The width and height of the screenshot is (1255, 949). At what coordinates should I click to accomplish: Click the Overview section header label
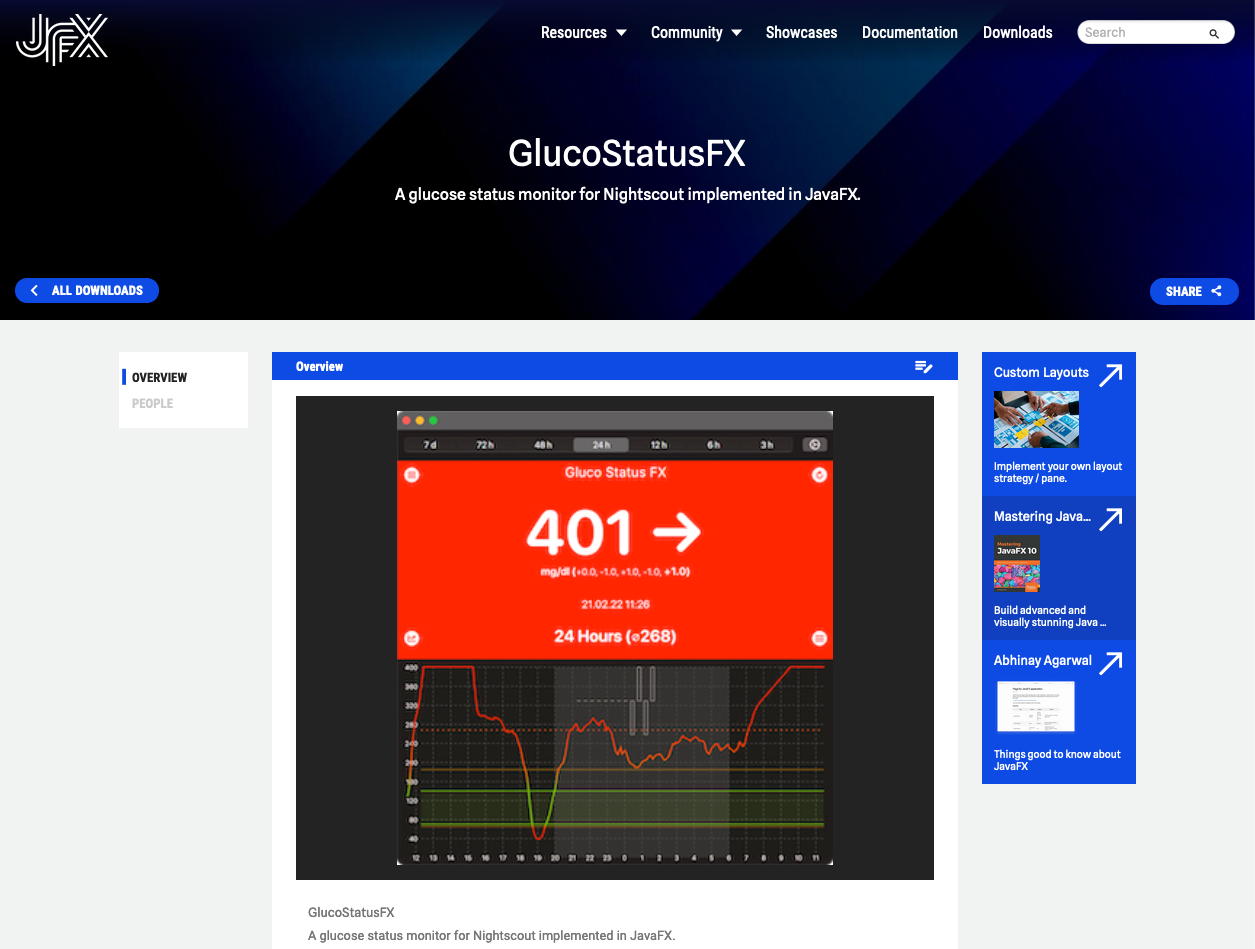[x=319, y=367]
